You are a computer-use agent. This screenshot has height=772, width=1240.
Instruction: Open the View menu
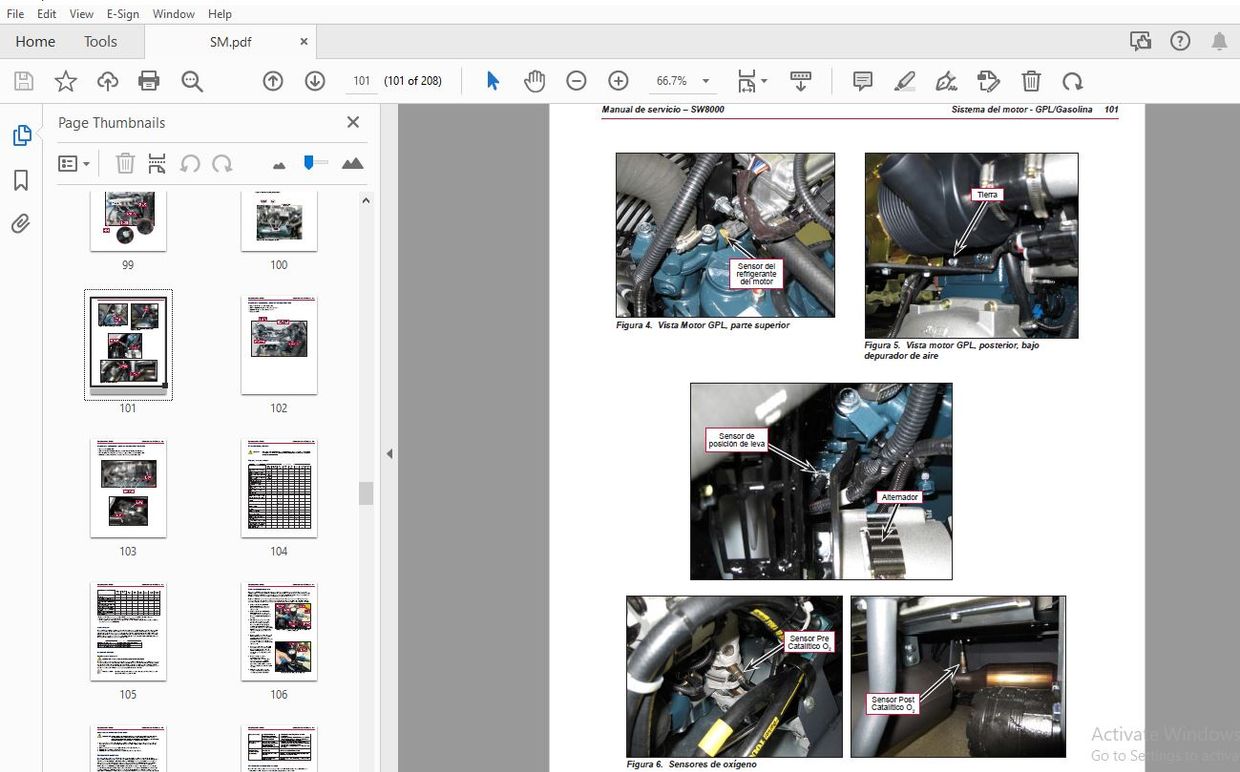pyautogui.click(x=81, y=13)
